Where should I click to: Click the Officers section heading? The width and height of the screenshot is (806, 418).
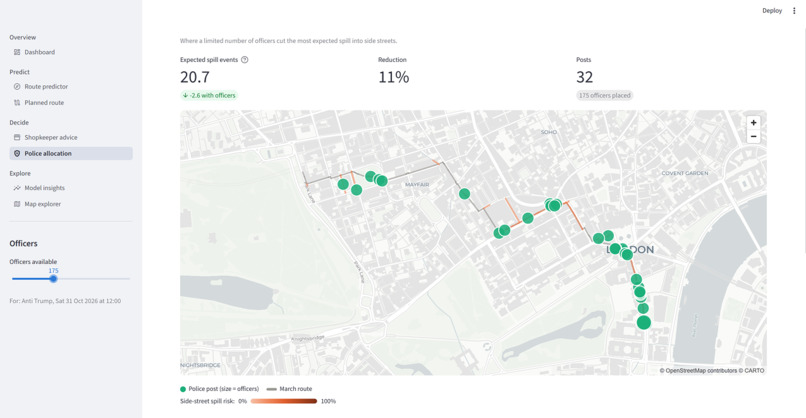(x=23, y=243)
